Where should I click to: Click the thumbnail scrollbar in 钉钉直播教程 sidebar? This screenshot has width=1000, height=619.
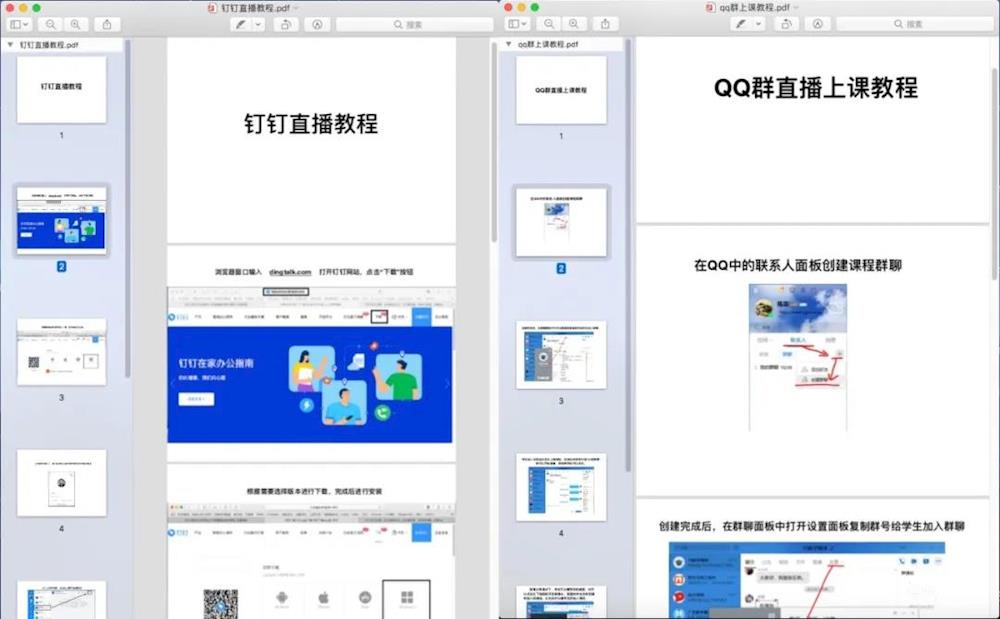pyautogui.click(x=128, y=208)
